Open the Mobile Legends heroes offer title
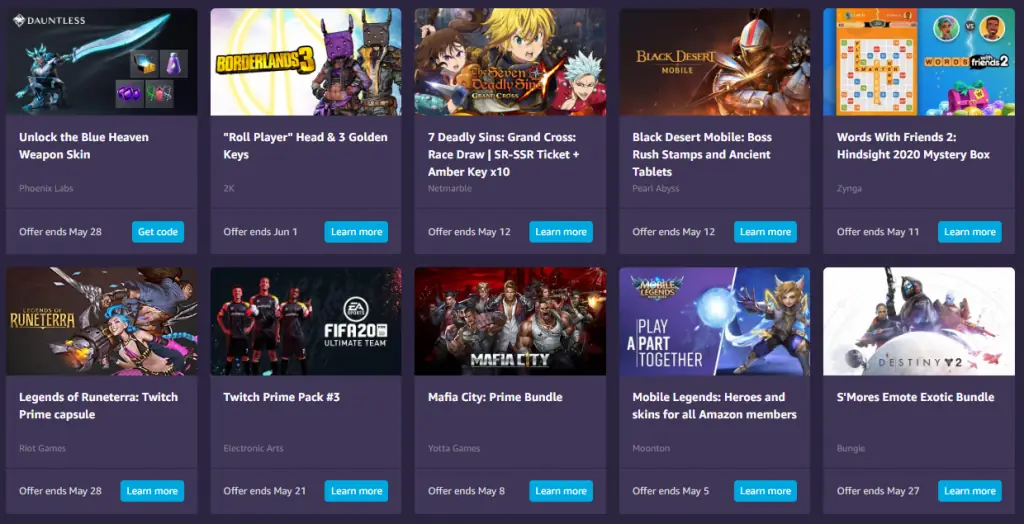This screenshot has width=1024, height=524. coord(714,406)
